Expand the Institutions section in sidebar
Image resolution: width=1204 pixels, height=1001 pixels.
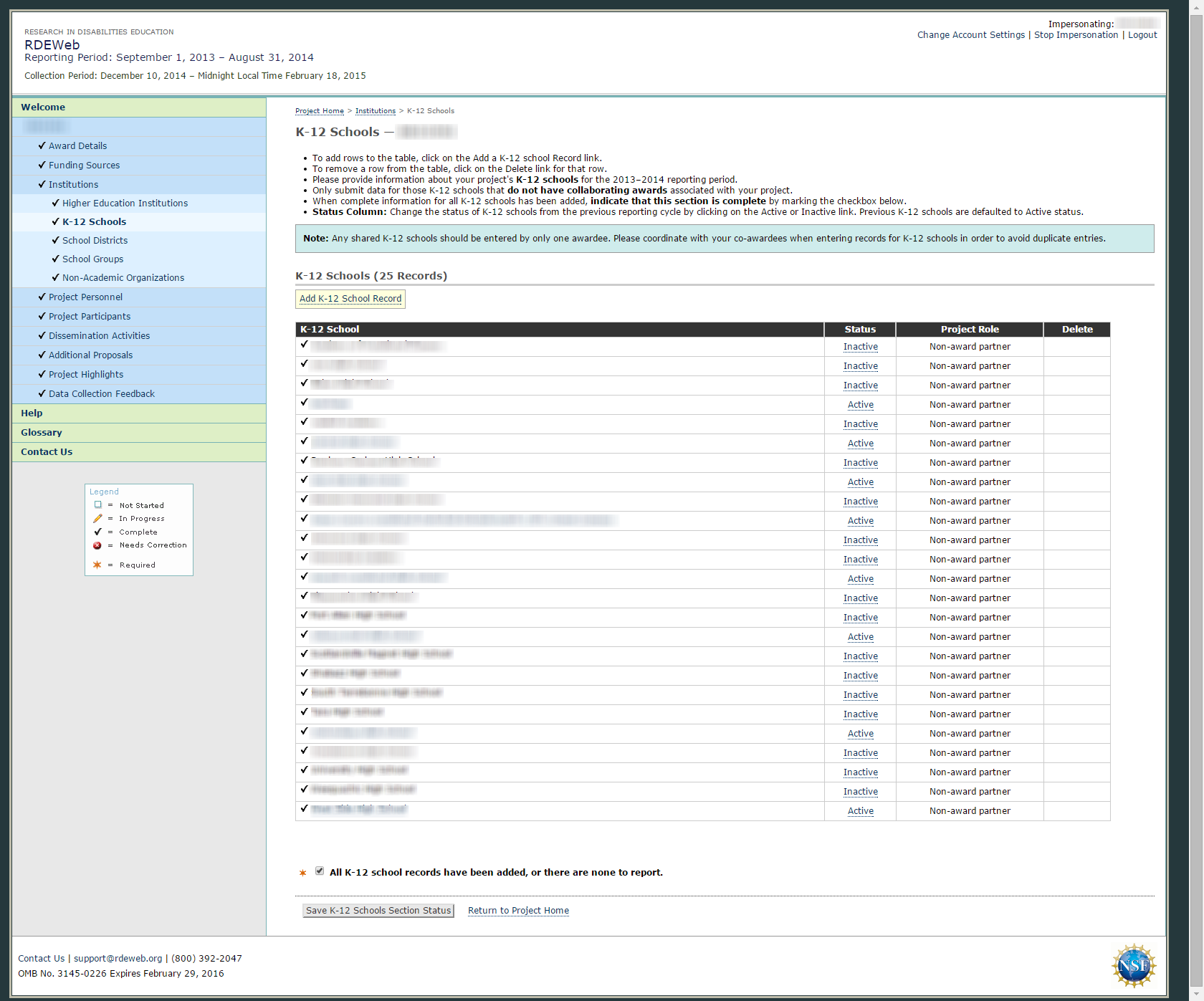coord(73,184)
